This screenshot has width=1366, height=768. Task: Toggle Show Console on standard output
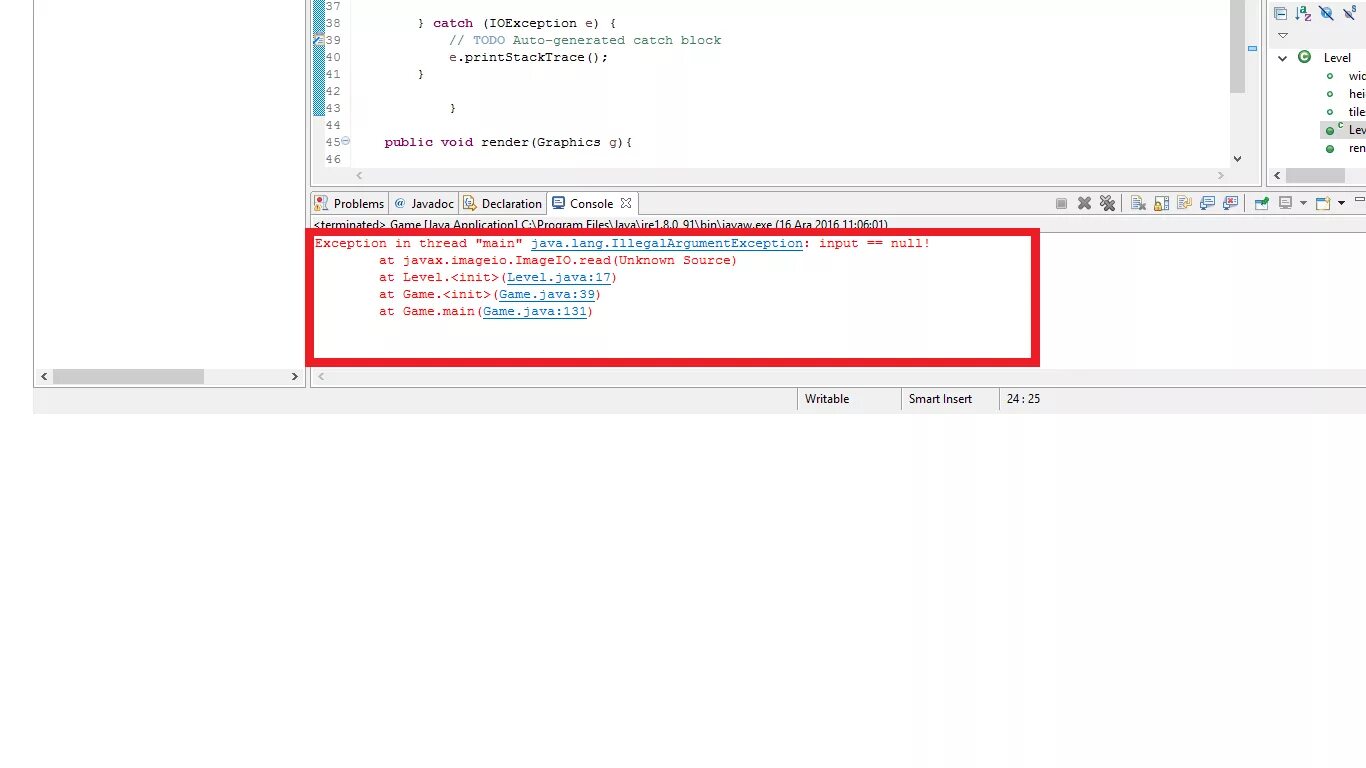pos(1207,203)
